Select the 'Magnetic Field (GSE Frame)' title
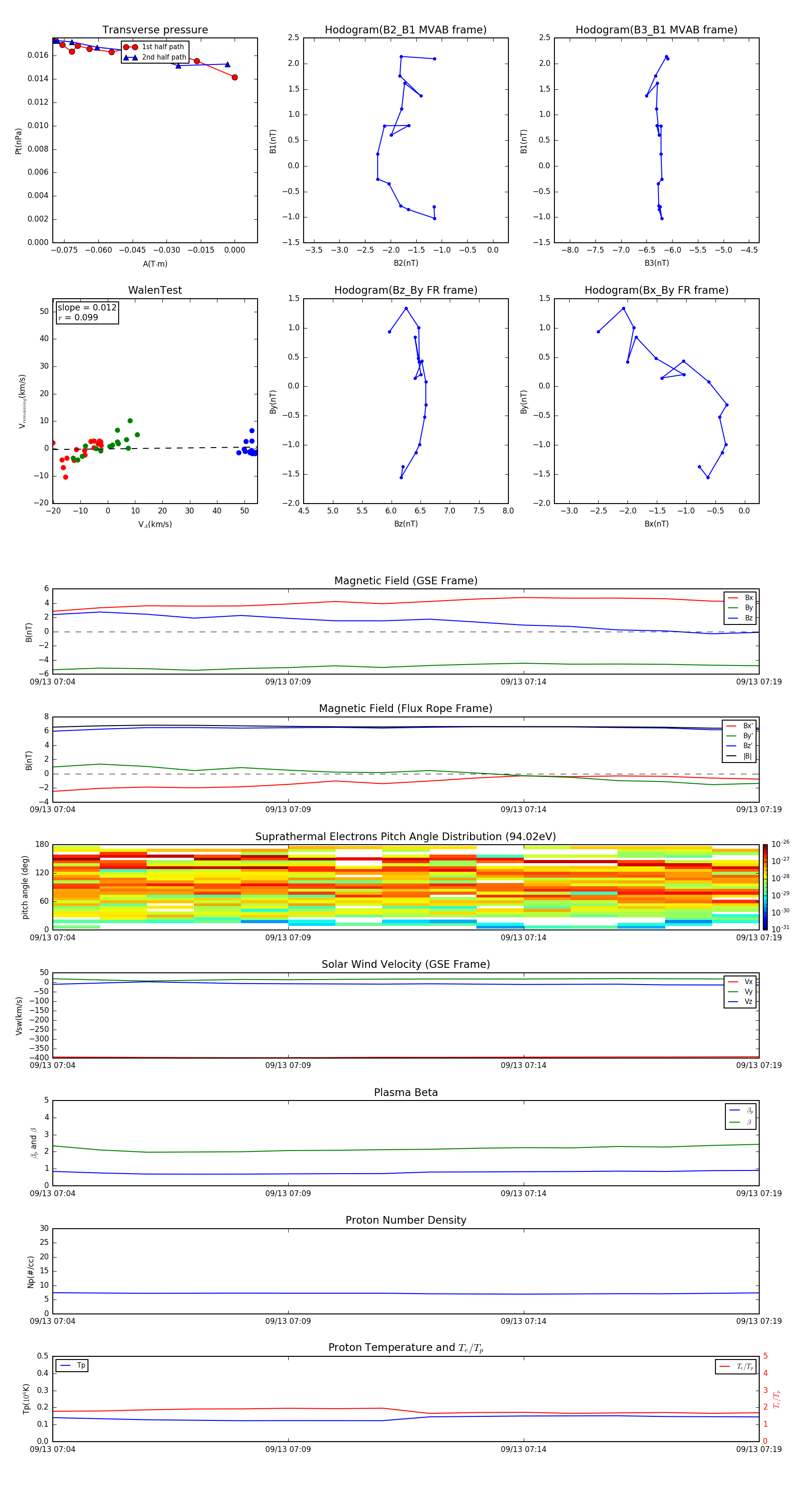Image resolution: width=812 pixels, height=1489 pixels. pos(406,581)
